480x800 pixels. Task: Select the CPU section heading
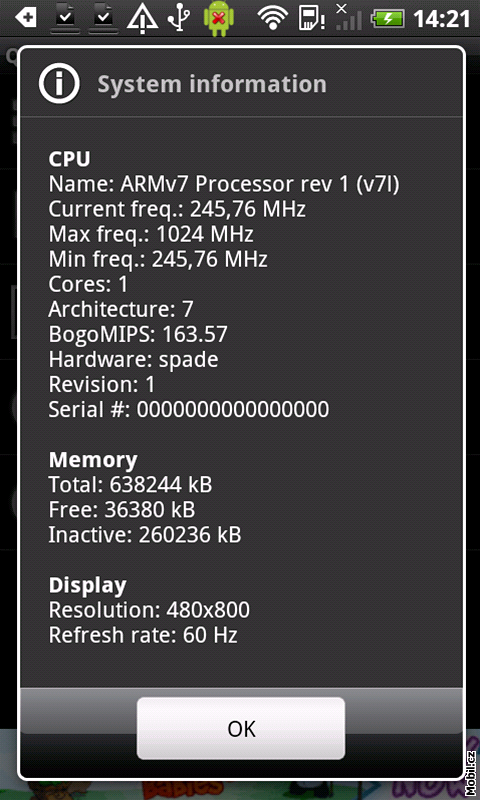(x=69, y=159)
